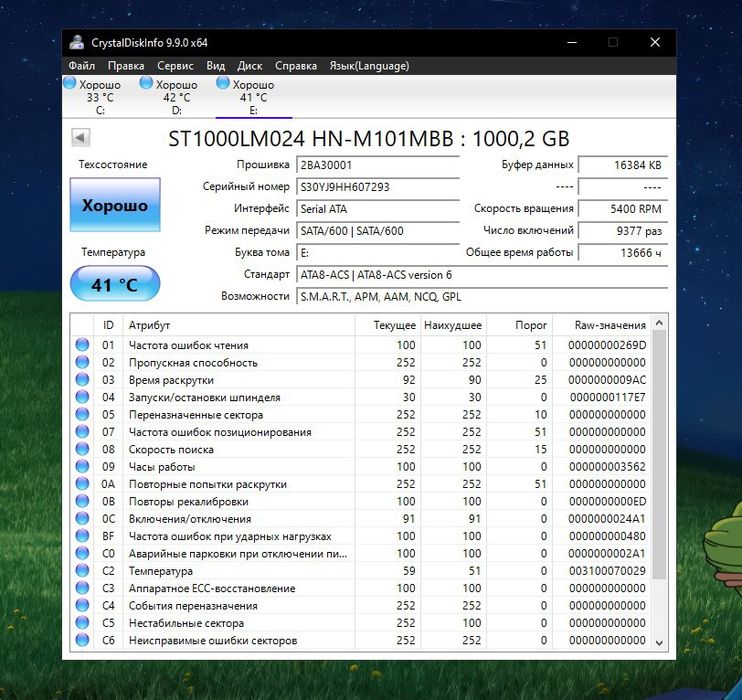The image size is (742, 700).
Task: Click status orb for C2 Температура
Action: [x=82, y=570]
